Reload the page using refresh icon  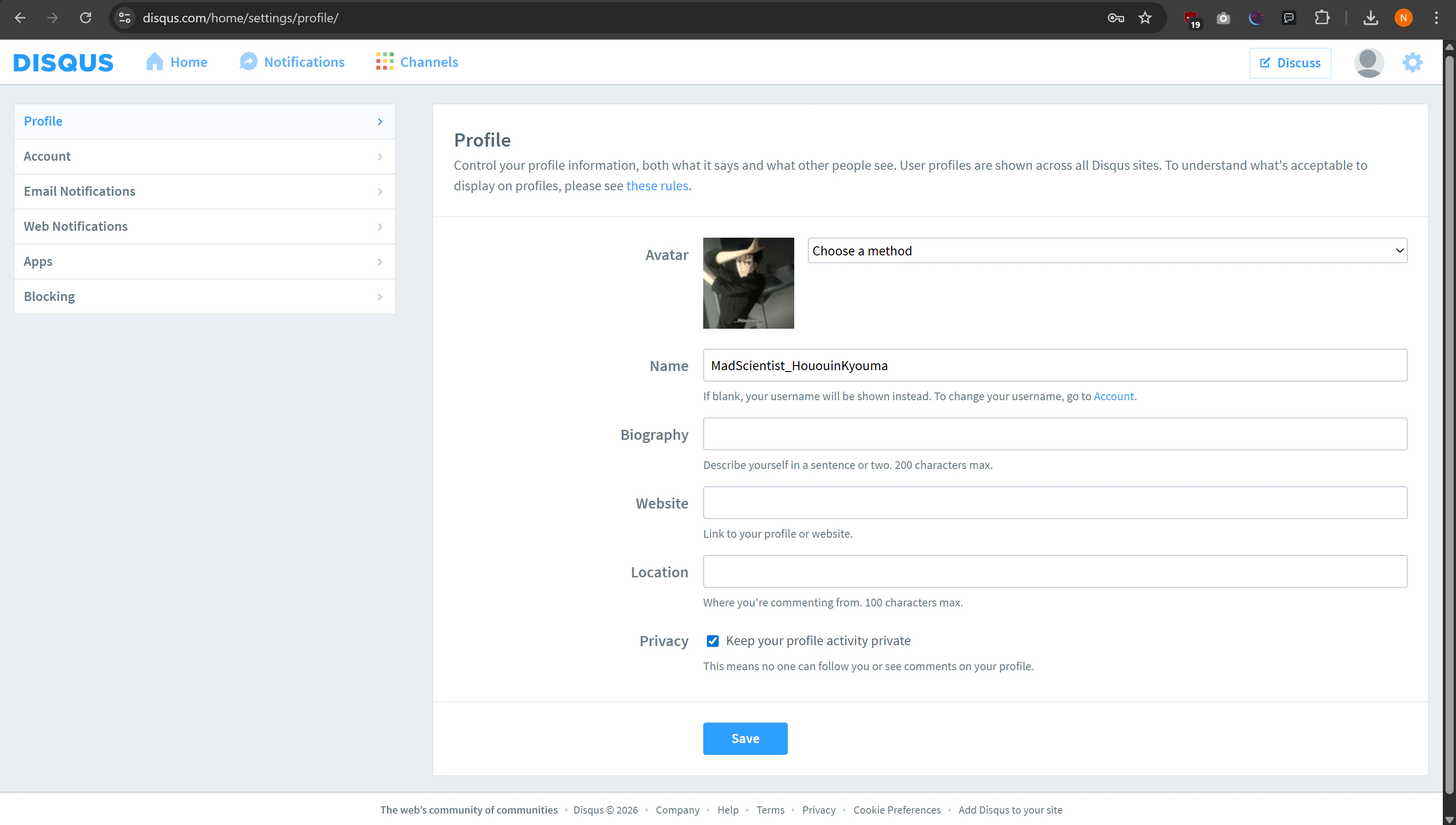pyautogui.click(x=86, y=18)
